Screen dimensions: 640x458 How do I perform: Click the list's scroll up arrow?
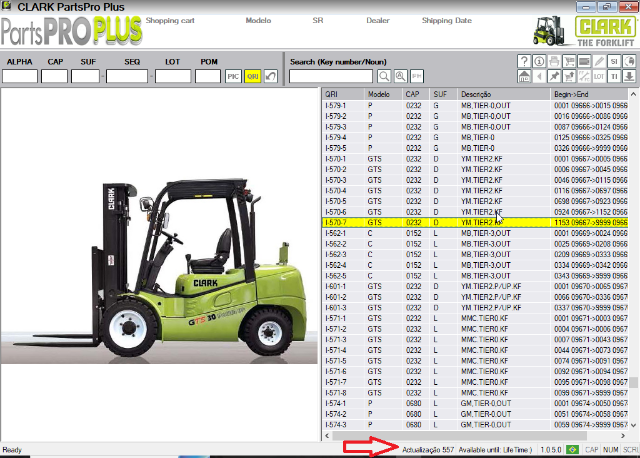click(633, 94)
